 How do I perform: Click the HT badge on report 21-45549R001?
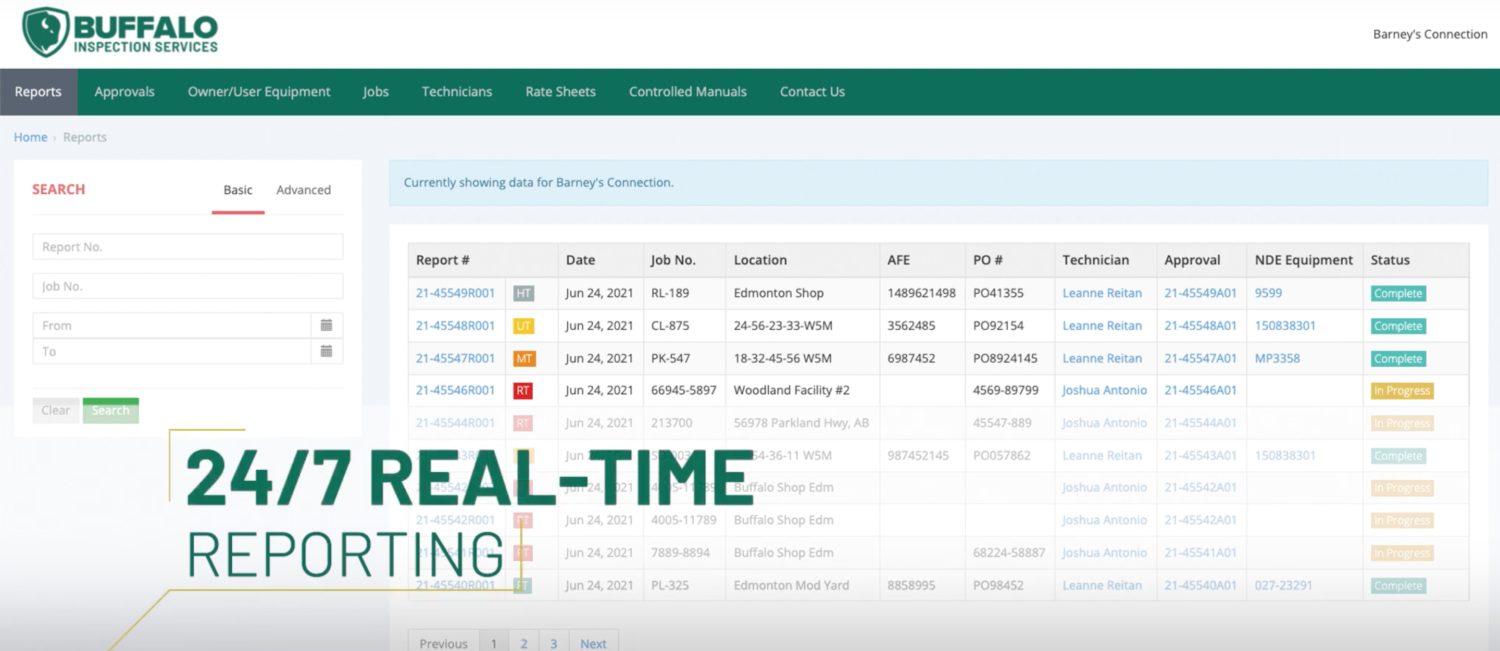coord(523,294)
